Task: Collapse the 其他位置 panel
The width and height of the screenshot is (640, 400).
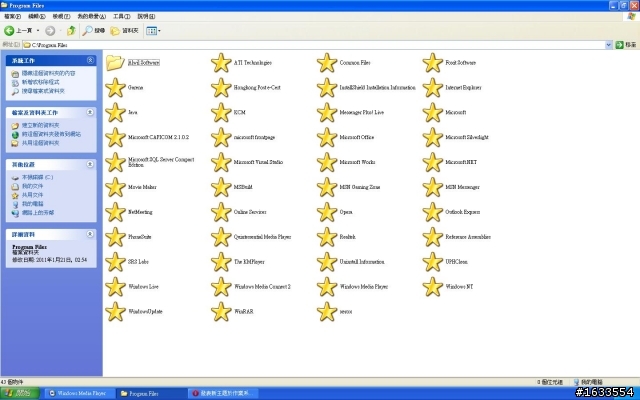Action: pyautogui.click(x=90, y=164)
